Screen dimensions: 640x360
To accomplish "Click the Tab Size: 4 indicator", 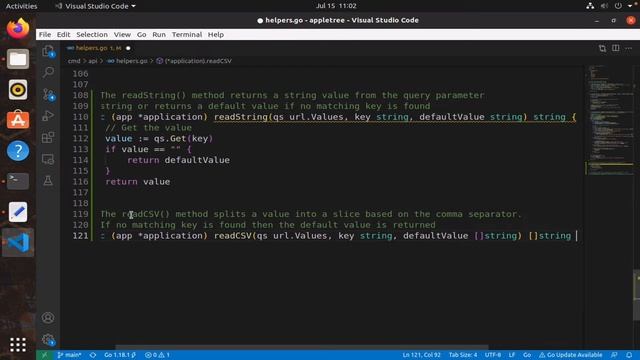I will pyautogui.click(x=462, y=355).
